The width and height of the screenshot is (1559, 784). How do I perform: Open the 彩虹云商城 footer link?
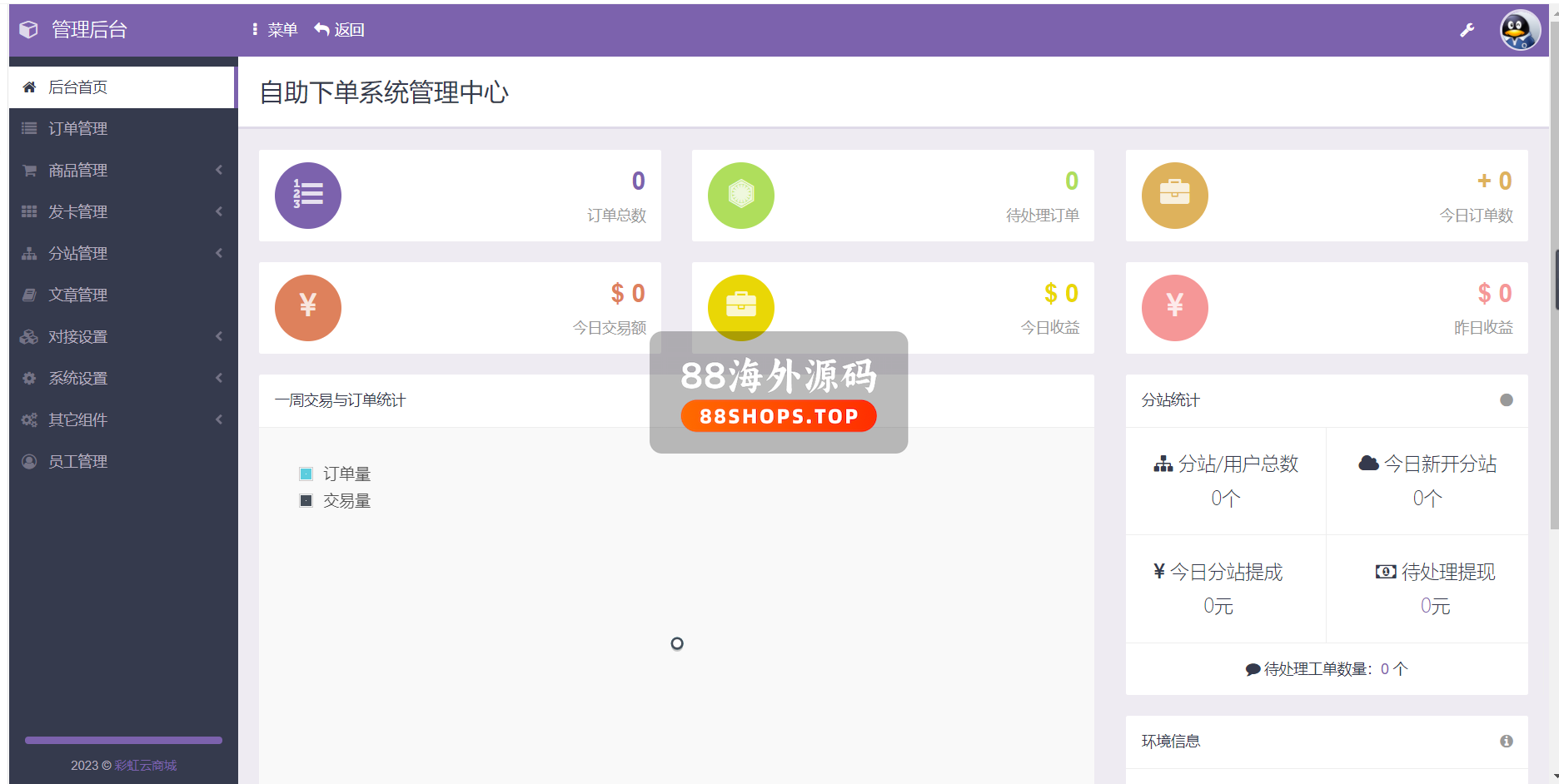tap(146, 765)
